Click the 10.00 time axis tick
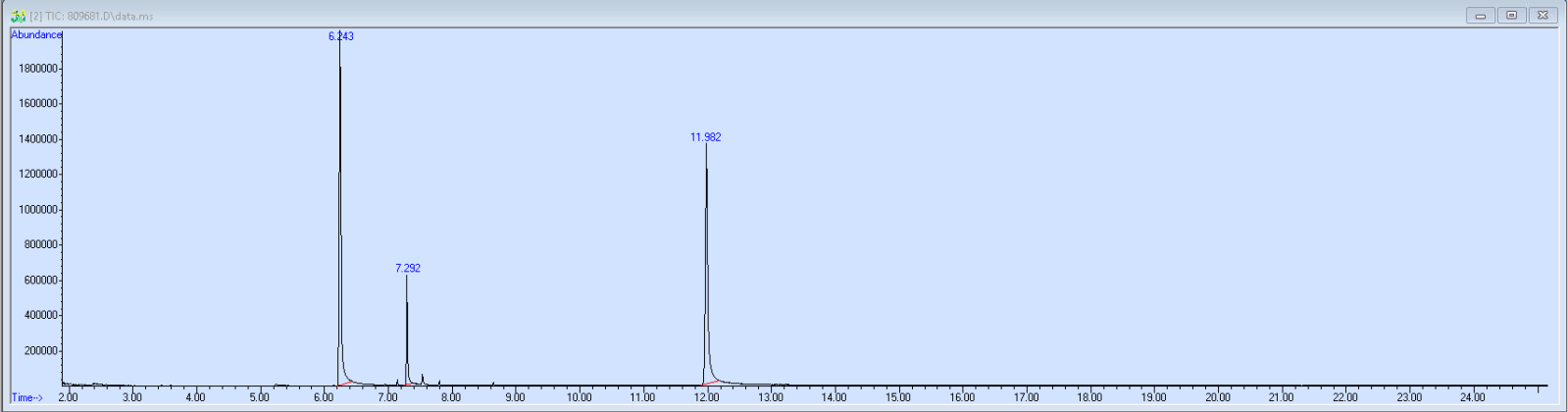This screenshot has width=1568, height=412. coord(579,397)
